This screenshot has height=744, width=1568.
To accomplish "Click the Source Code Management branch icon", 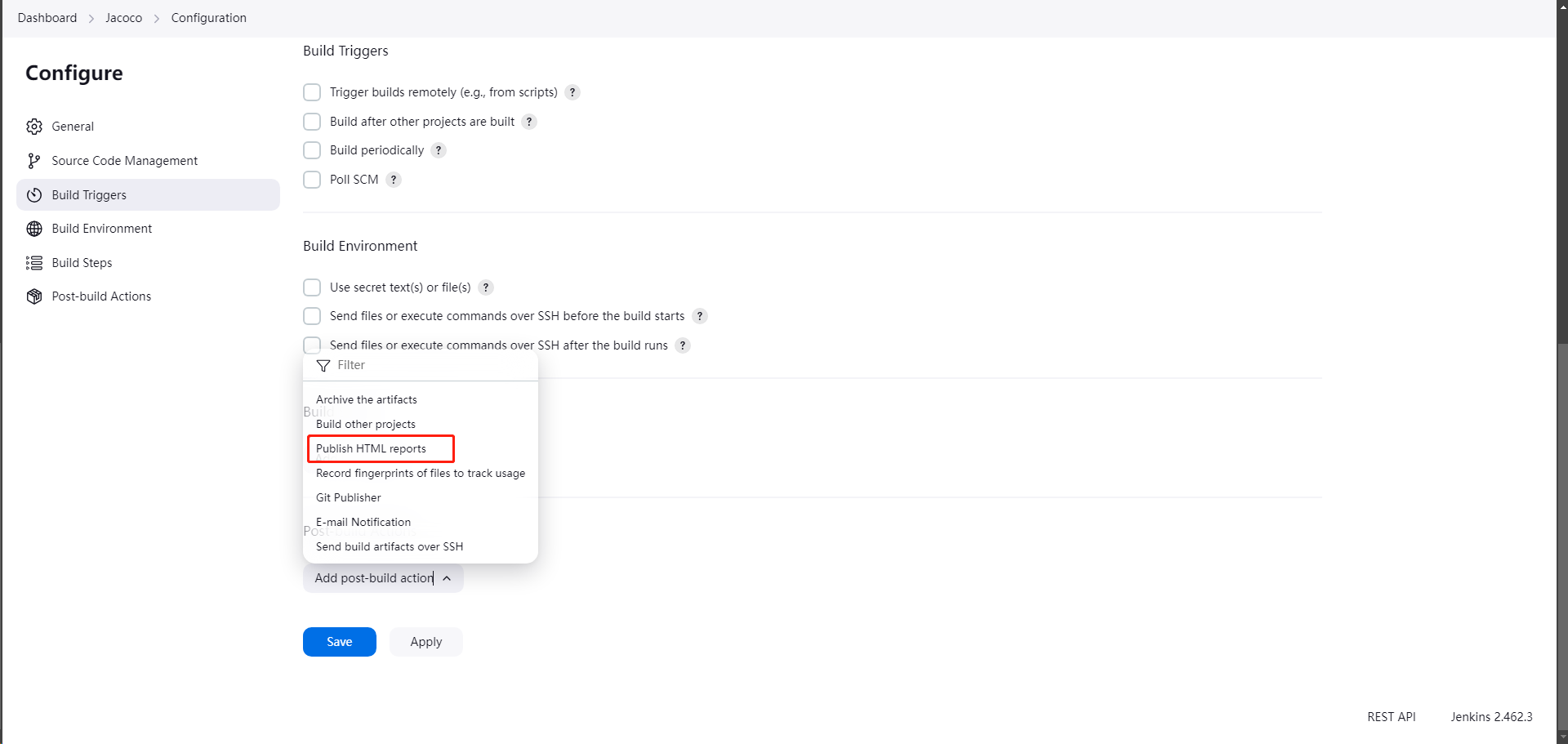I will pyautogui.click(x=34, y=161).
